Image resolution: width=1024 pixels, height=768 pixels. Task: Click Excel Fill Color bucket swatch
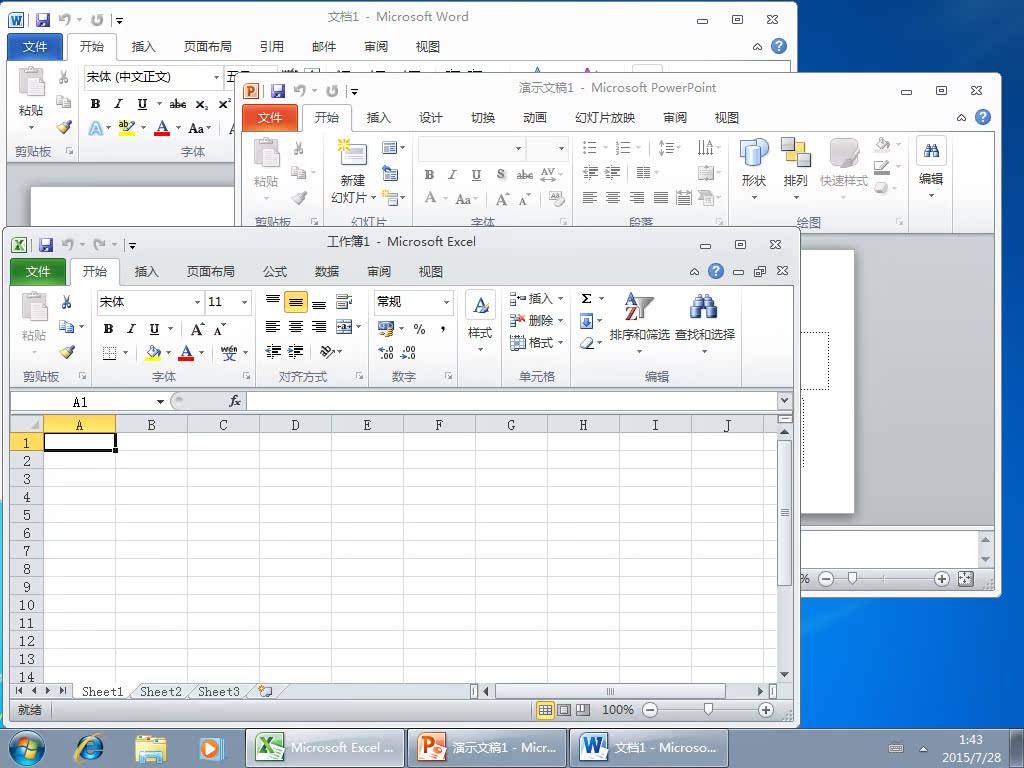click(153, 353)
